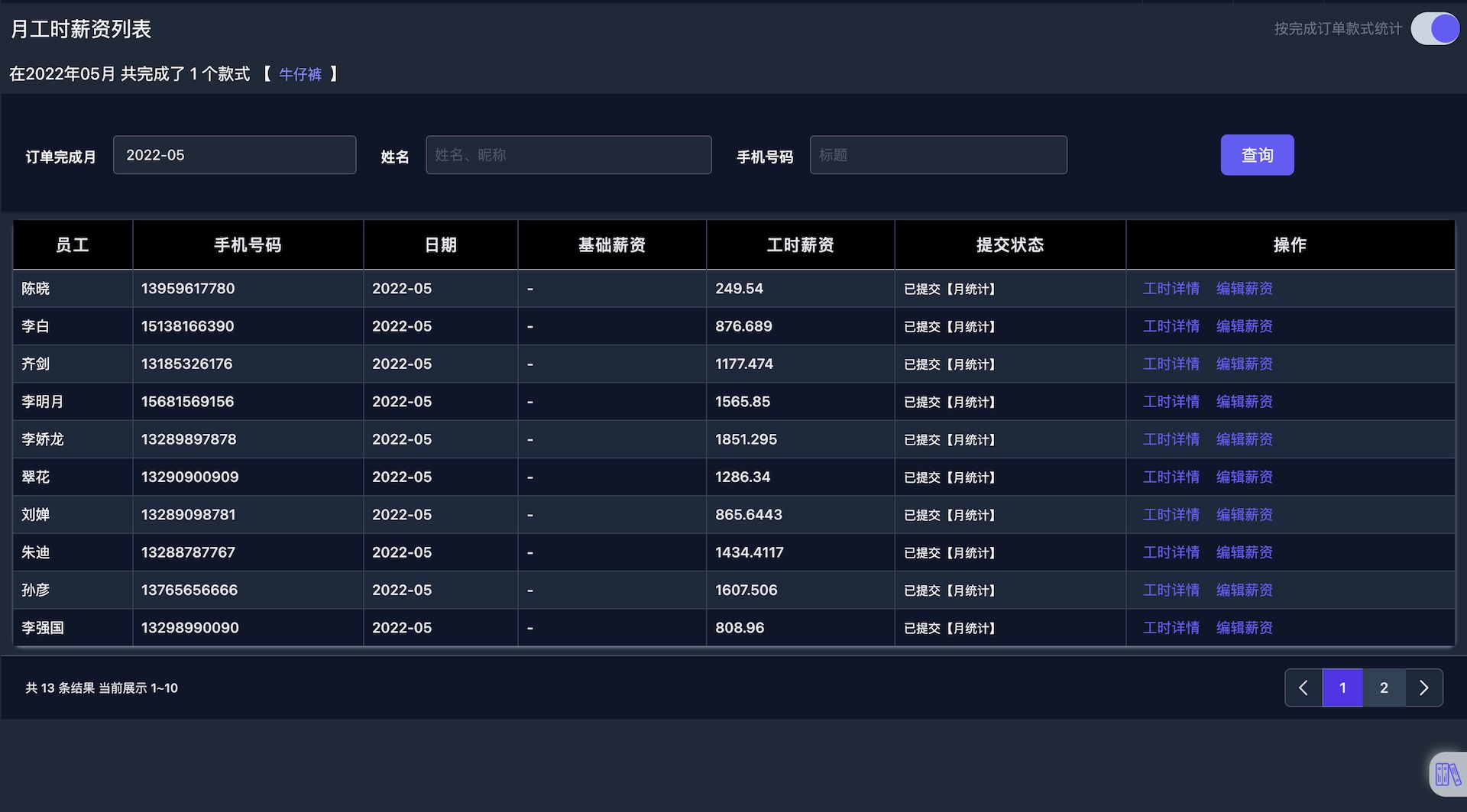Click 工时详情 for 陈晓
This screenshot has width=1467, height=812.
pos(1170,288)
